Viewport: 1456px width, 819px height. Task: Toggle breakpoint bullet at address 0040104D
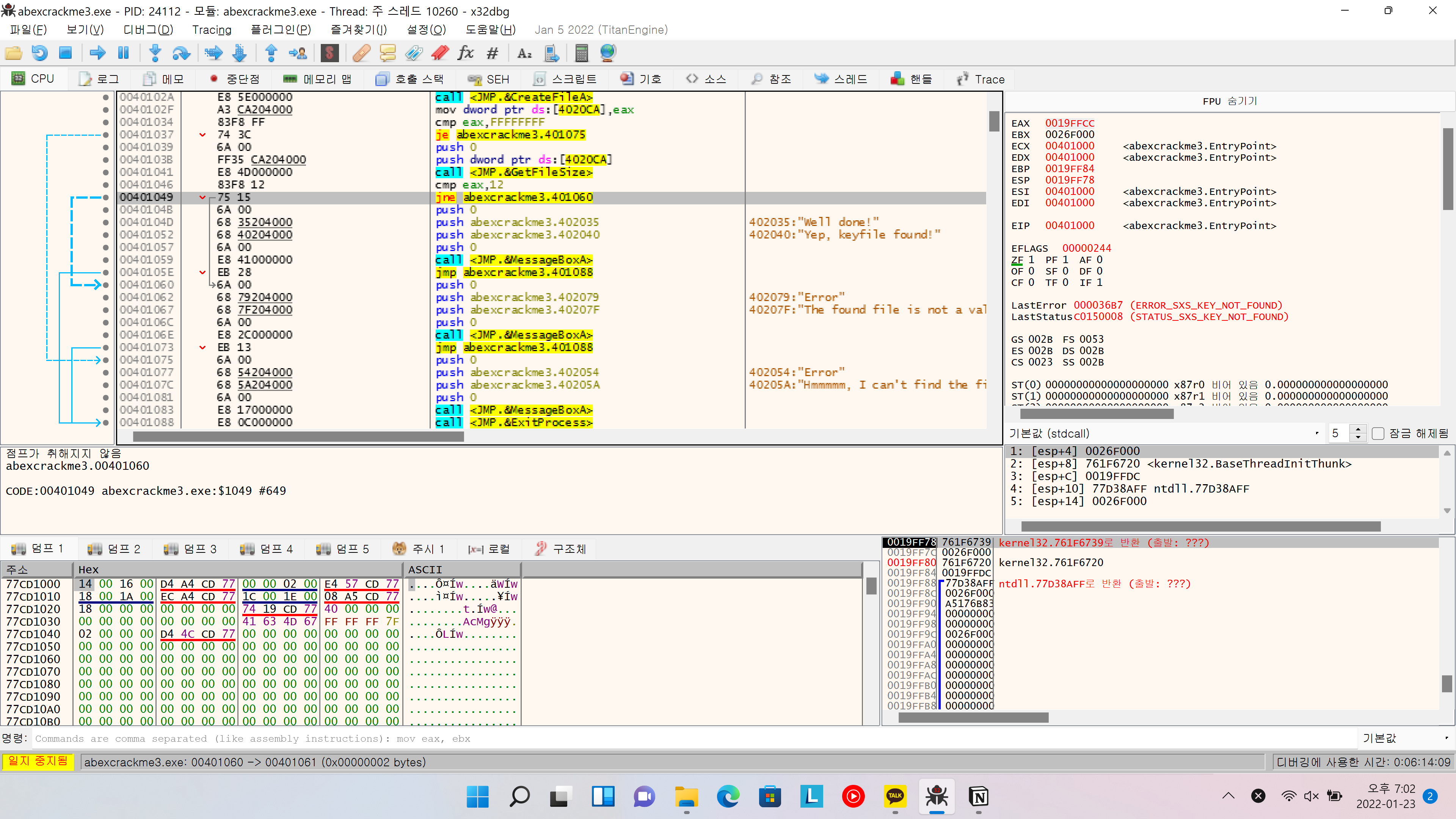[x=106, y=222]
